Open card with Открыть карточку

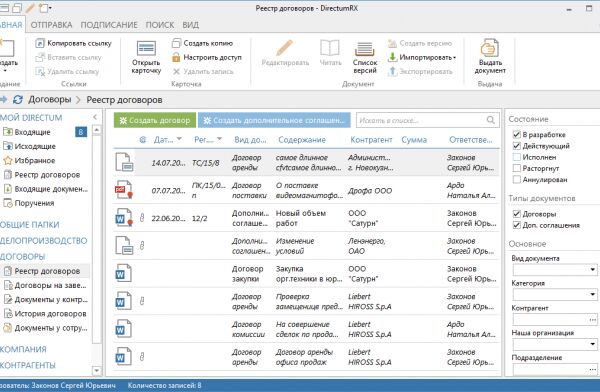[146, 57]
